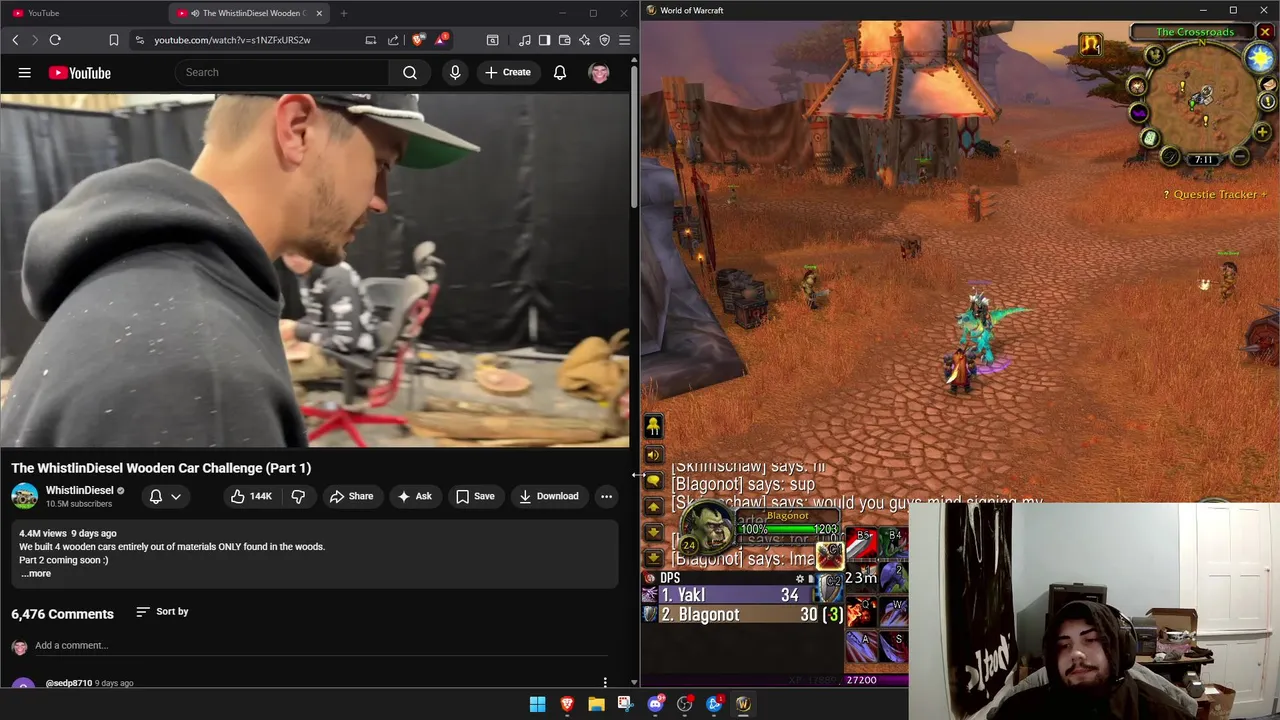Screen dimensions: 1280x720
Task: Expand the Questie Tracker header
Action: 1215,194
